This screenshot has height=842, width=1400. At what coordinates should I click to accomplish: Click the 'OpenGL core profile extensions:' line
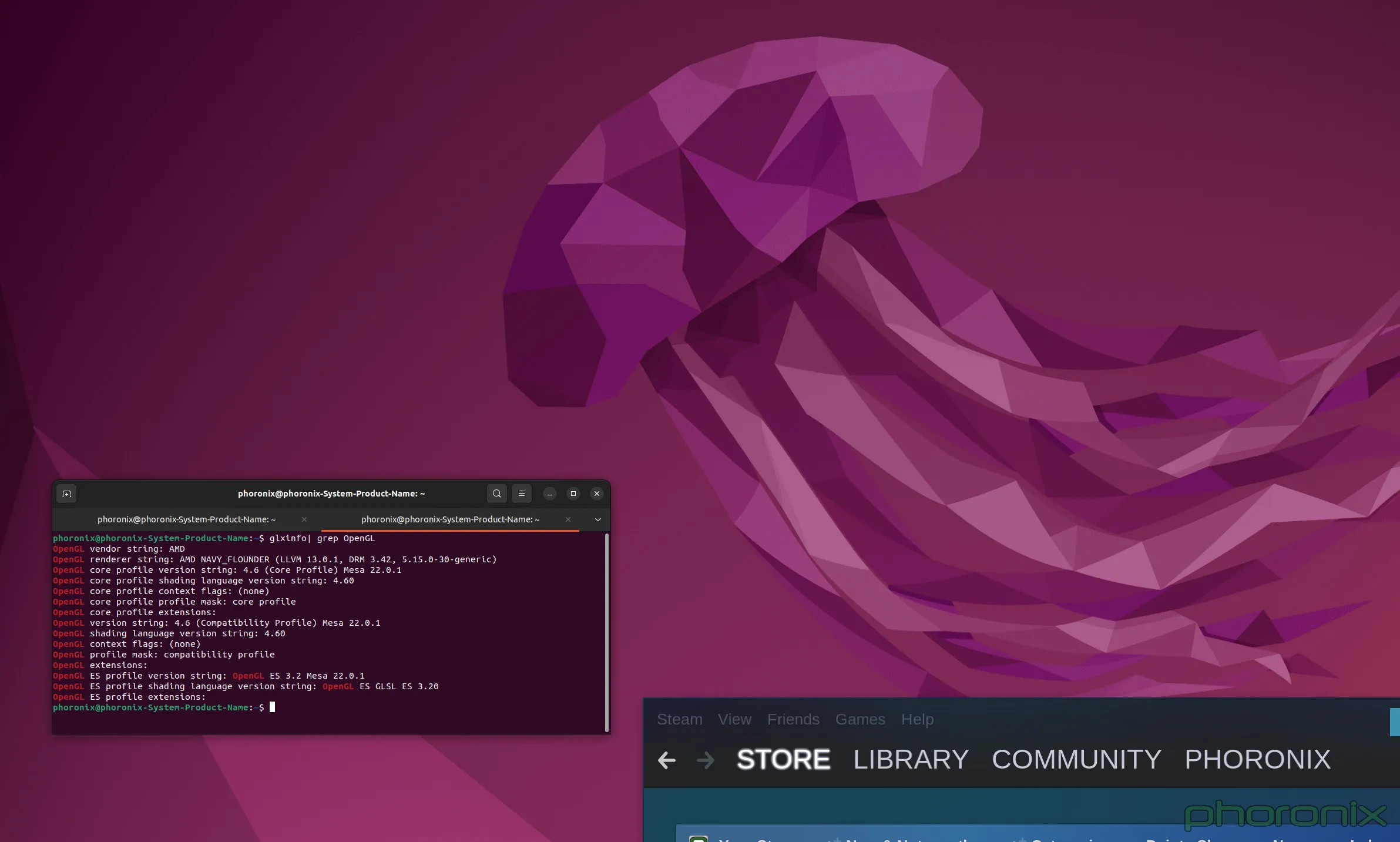click(x=135, y=612)
